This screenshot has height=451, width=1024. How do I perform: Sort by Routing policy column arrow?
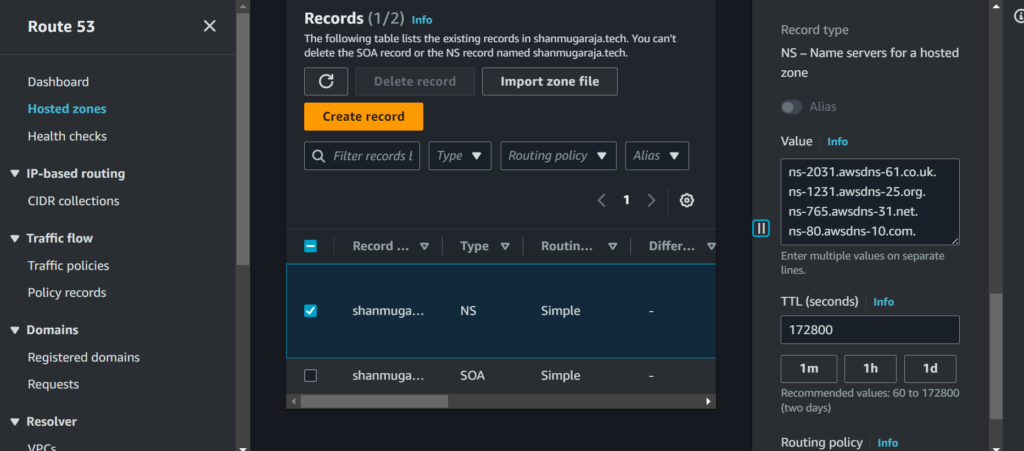(x=613, y=246)
